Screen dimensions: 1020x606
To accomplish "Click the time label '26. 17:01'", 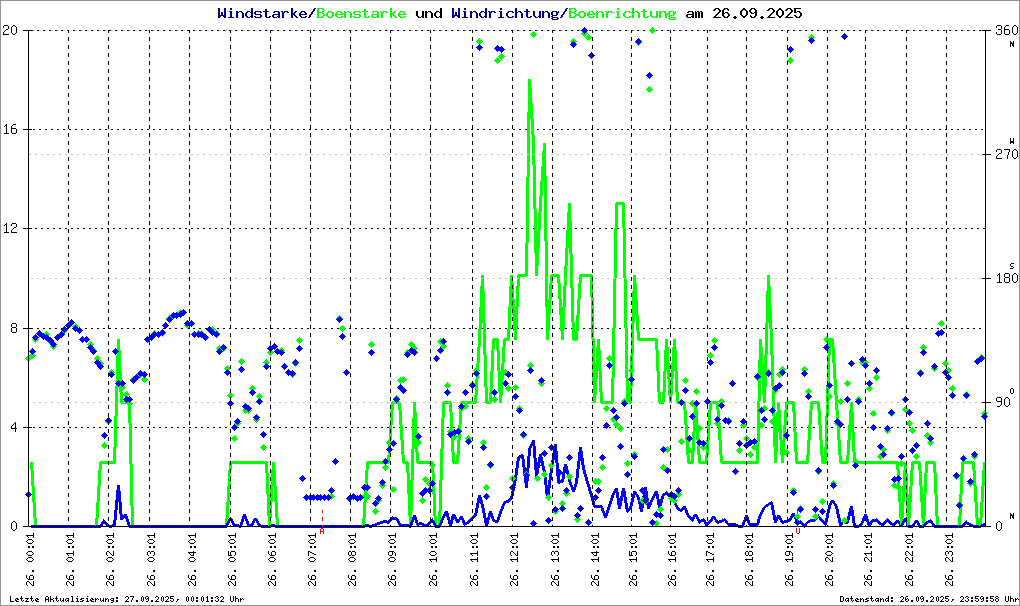I will [710, 559].
